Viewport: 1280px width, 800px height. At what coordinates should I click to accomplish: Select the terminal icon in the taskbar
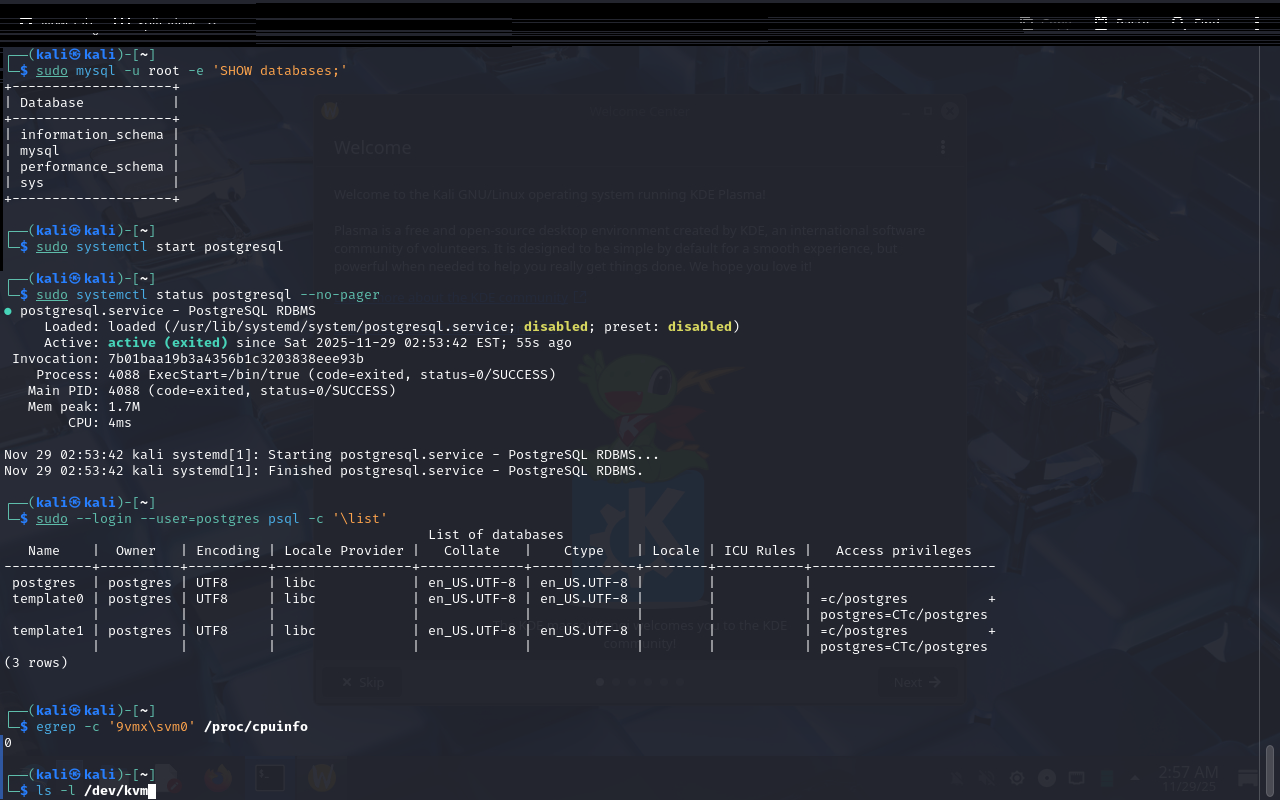pyautogui.click(x=269, y=777)
